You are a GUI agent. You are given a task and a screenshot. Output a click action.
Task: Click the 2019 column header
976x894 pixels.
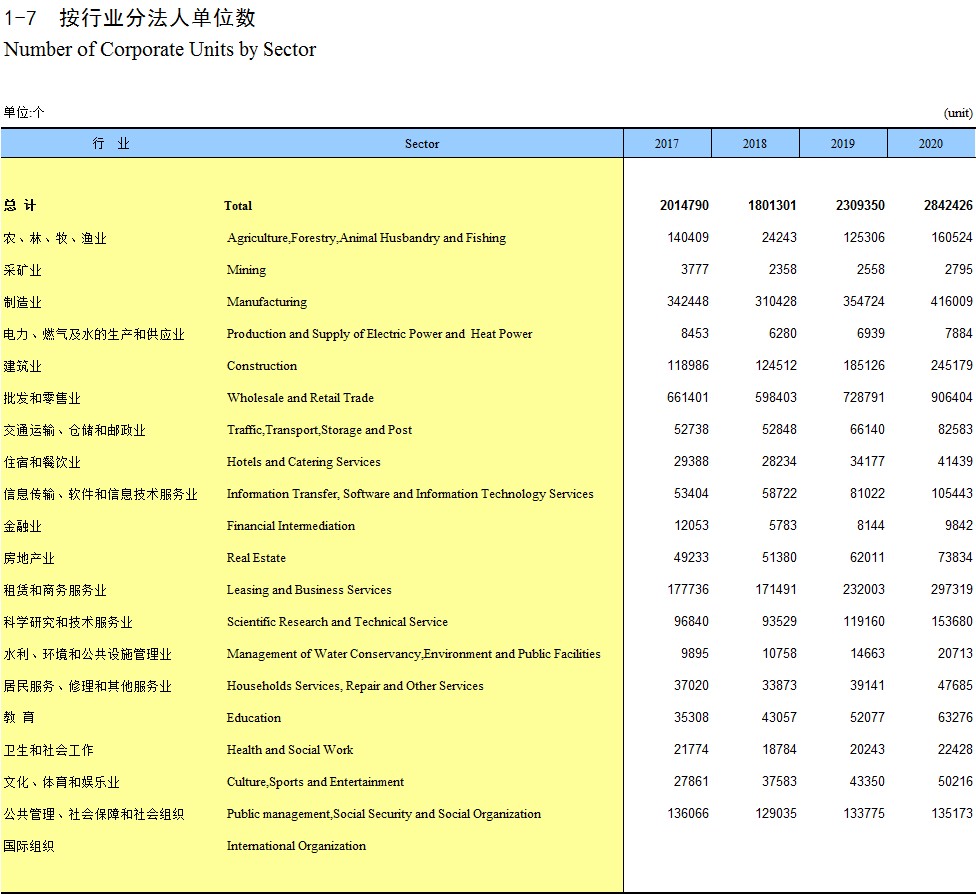point(843,144)
